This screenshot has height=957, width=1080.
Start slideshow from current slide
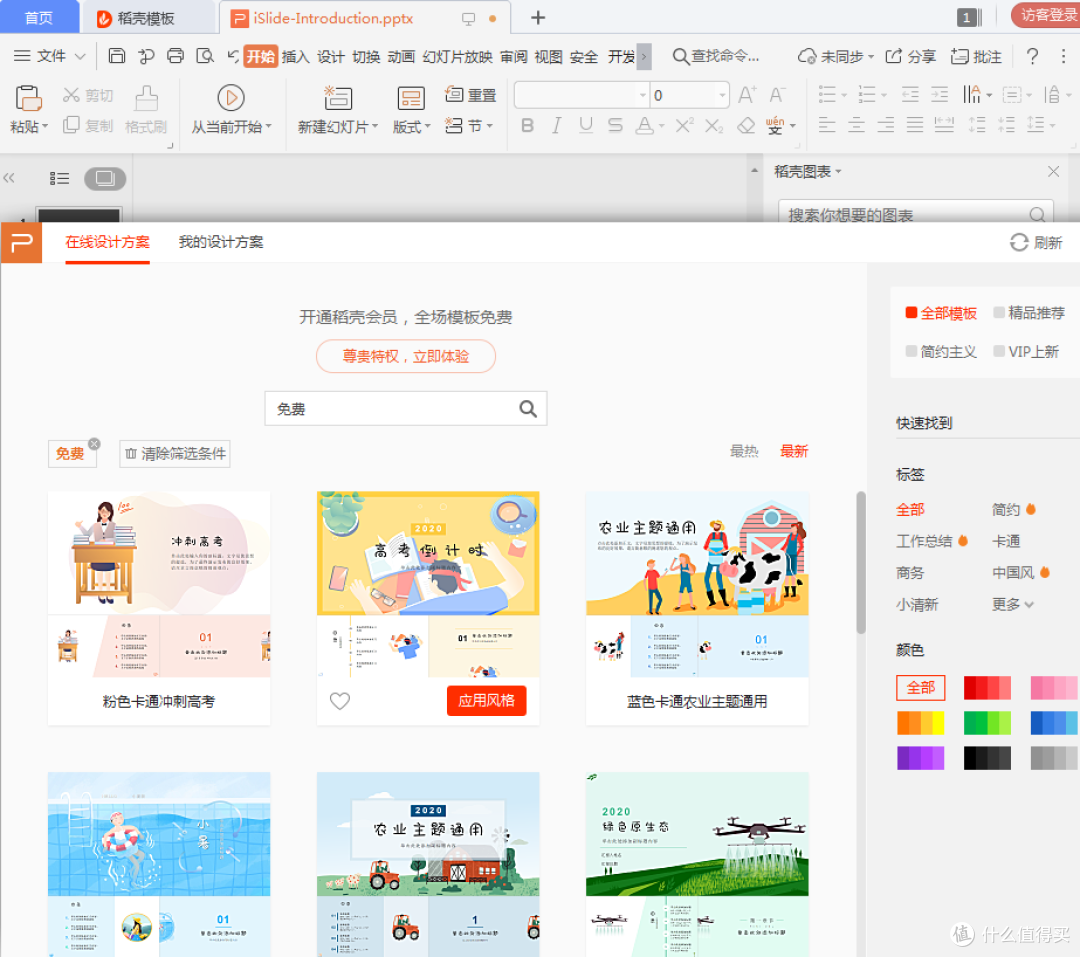(231, 98)
